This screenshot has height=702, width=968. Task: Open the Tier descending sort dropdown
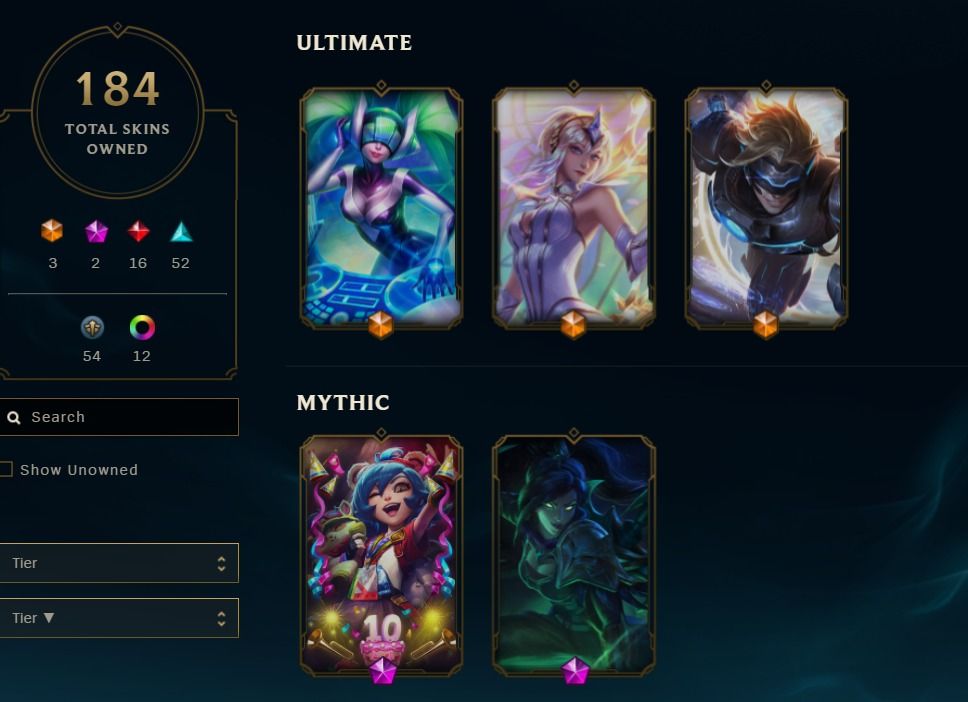119,617
